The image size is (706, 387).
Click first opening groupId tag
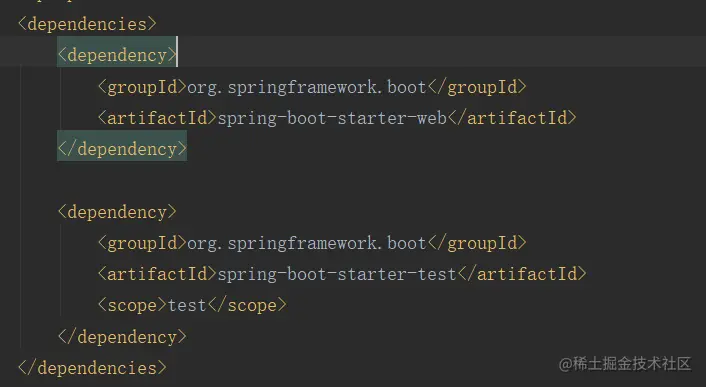pyautogui.click(x=142, y=87)
